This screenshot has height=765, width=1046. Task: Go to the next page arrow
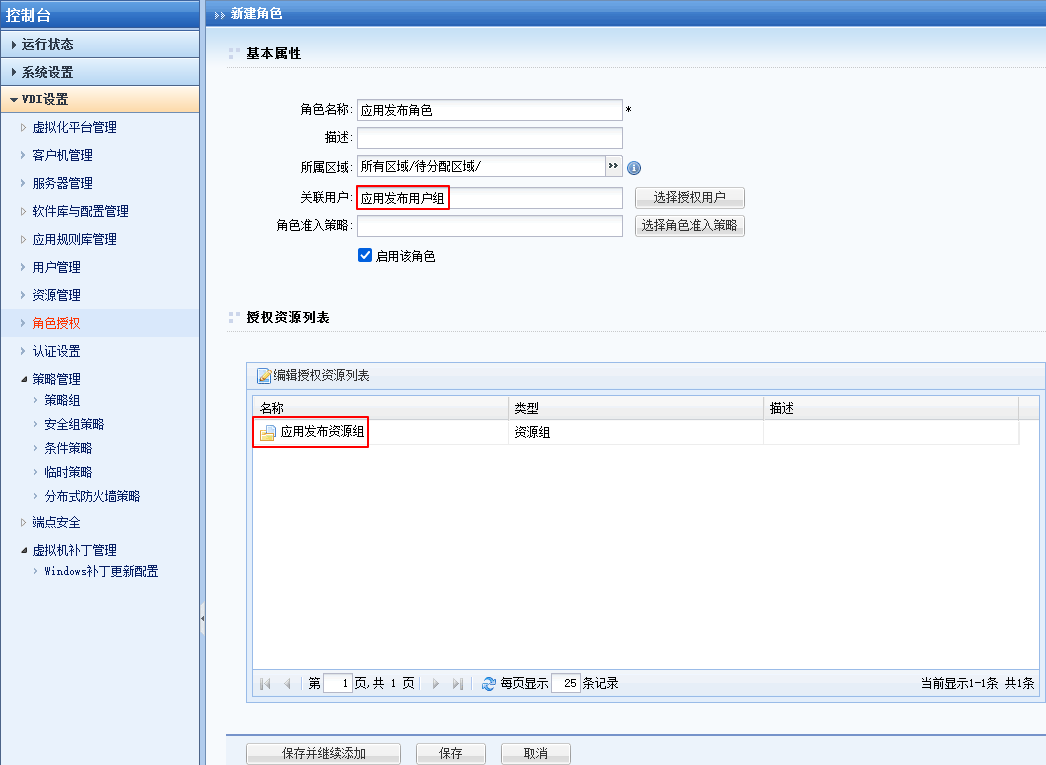tap(435, 684)
